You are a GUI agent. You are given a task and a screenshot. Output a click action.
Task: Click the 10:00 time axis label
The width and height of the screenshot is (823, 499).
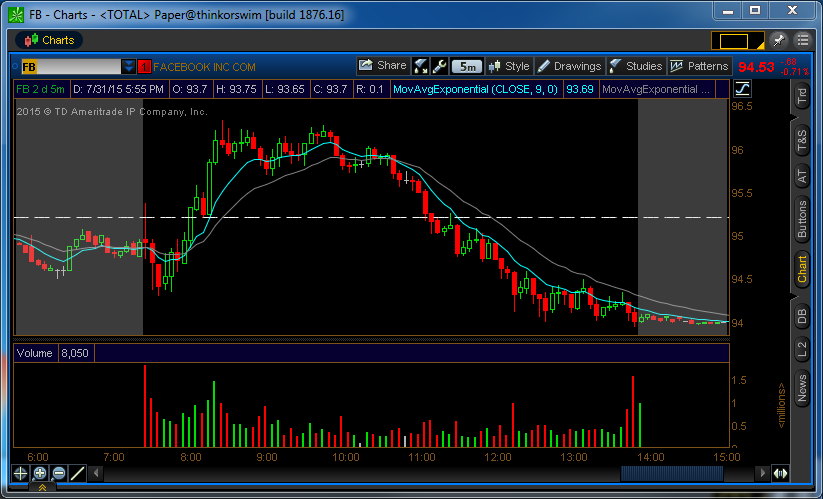346,457
